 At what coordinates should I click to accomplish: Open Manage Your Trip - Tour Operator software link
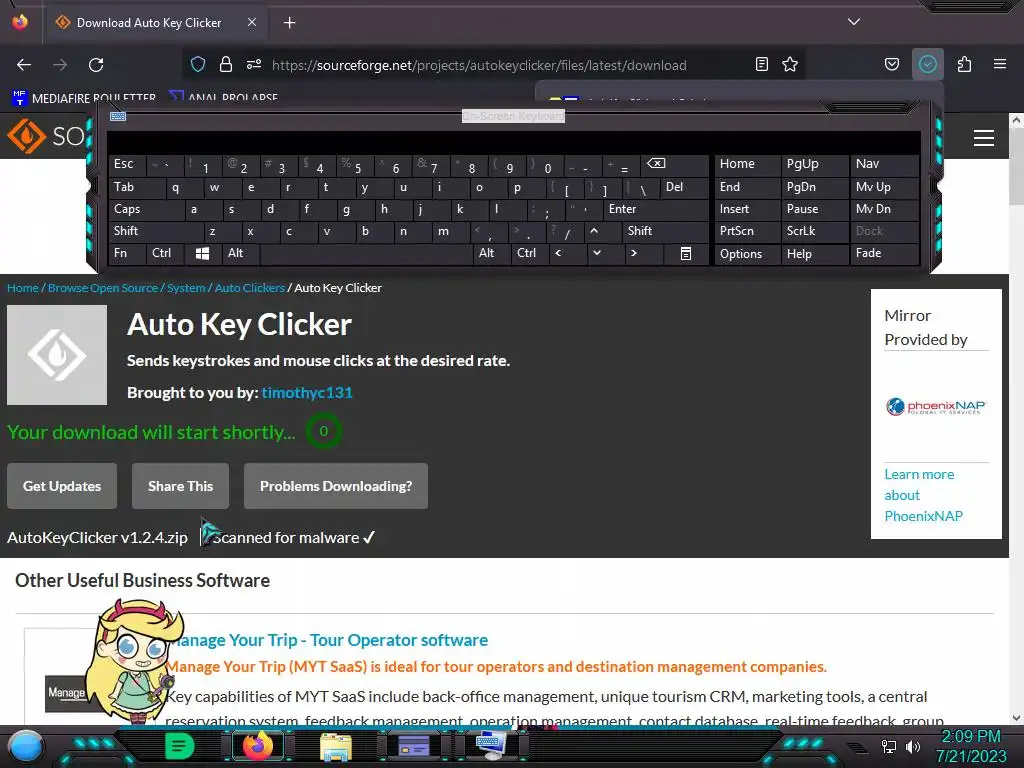[x=330, y=640]
